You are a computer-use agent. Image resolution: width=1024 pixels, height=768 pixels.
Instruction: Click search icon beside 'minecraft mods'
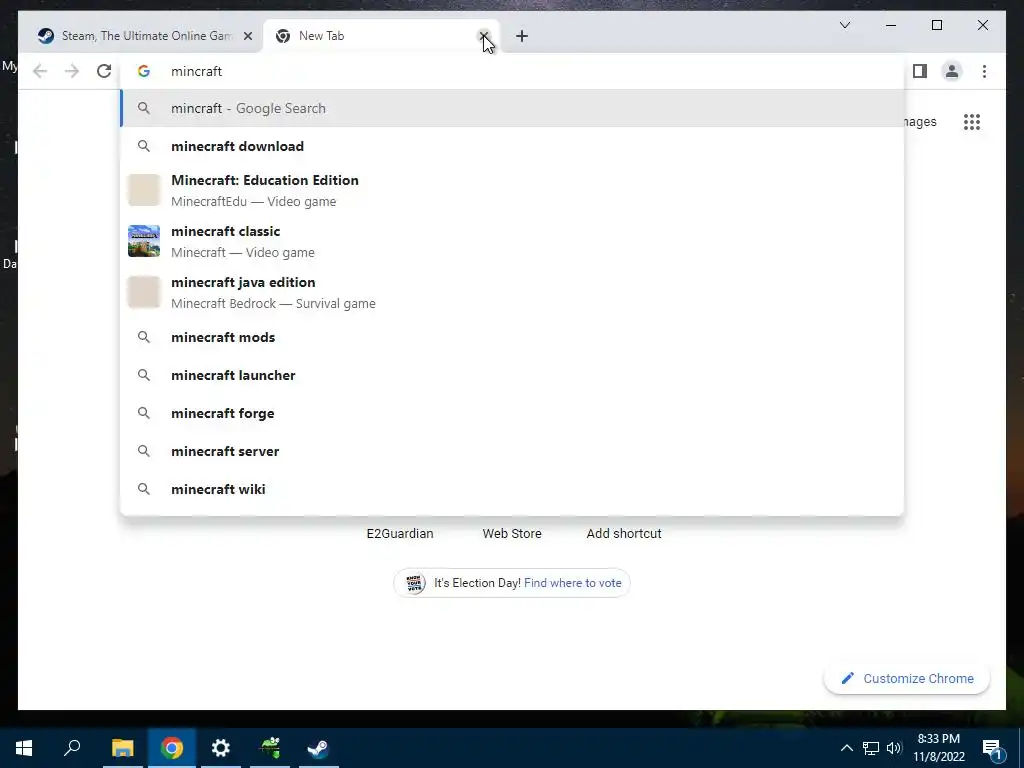click(x=144, y=338)
